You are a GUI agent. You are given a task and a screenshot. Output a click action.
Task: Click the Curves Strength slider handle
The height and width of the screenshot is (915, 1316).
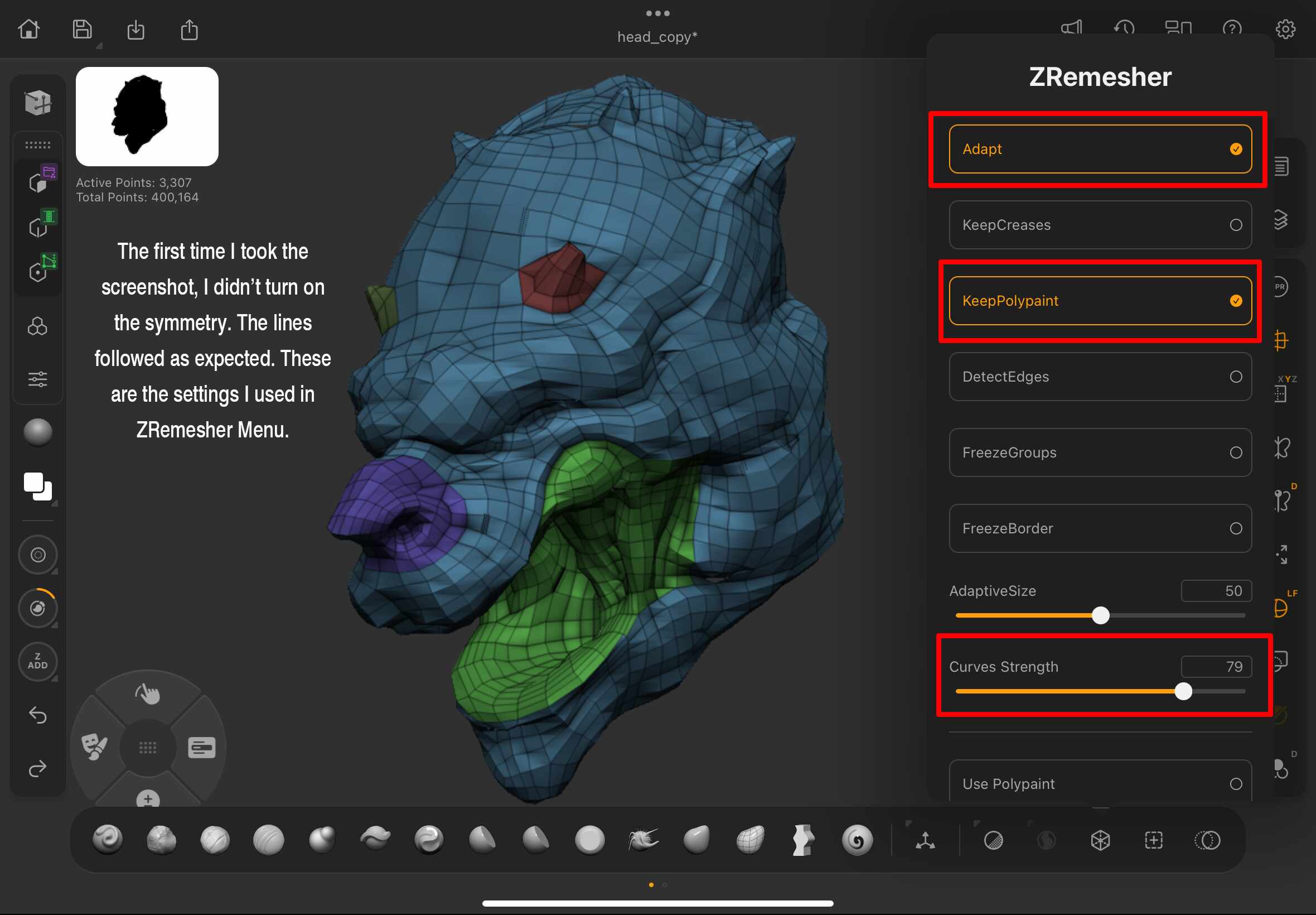(1183, 691)
